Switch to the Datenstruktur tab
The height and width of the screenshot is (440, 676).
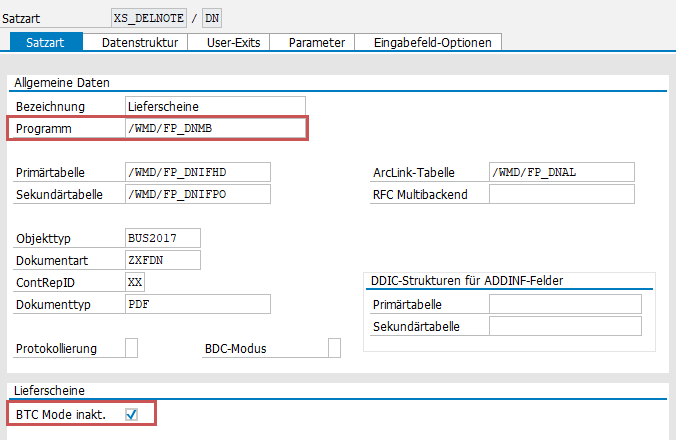tap(139, 42)
